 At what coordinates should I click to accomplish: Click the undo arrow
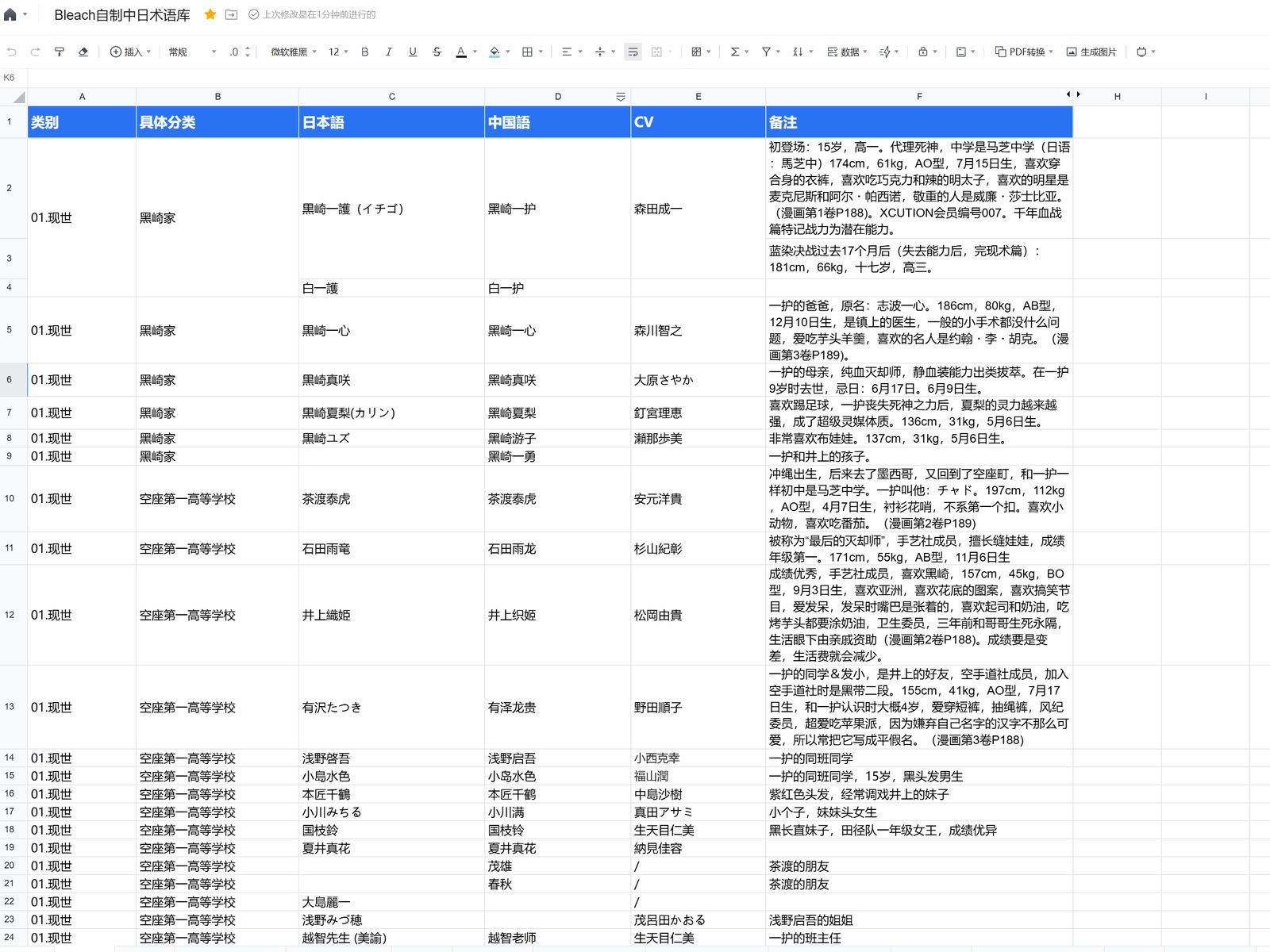(12, 52)
